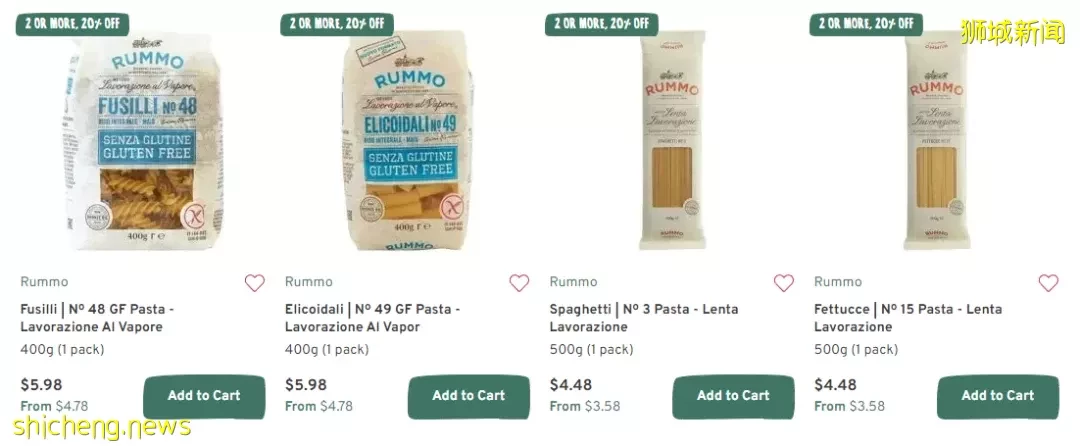
Task: Open the Spaghetti No 3 product image
Action: coord(672,141)
